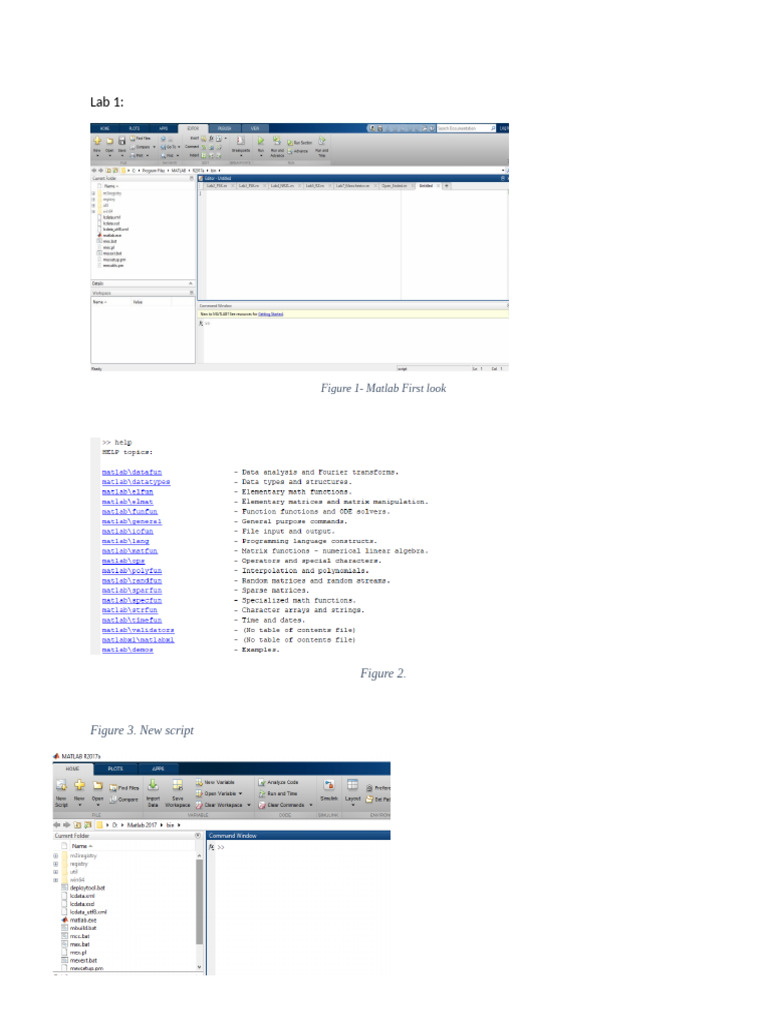Open the Clear Commands dropdown in lower MATLAB
Screen dimensions: 768x1024
311,805
